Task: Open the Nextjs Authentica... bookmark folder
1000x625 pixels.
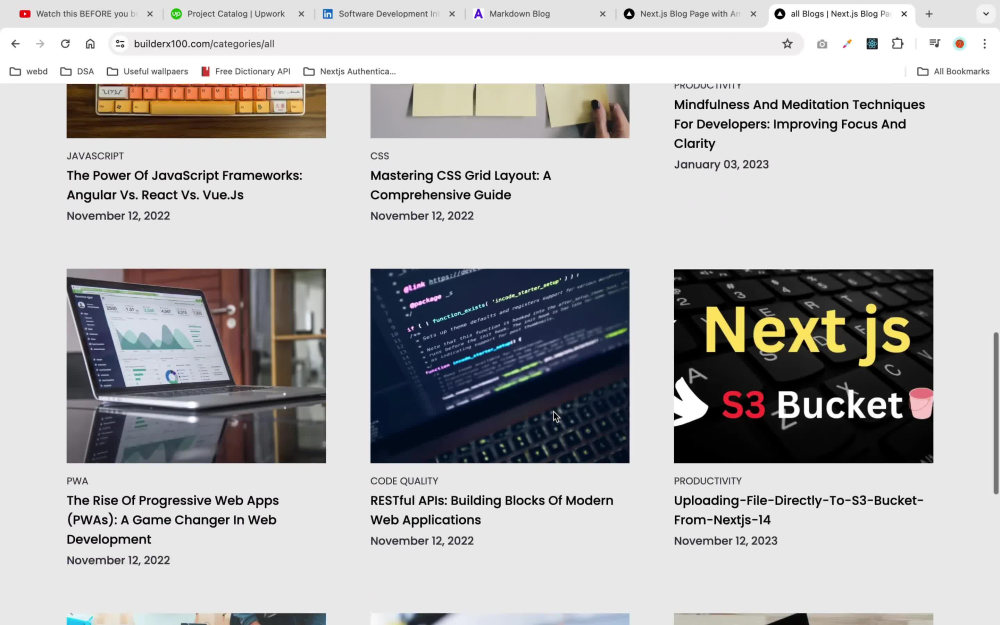Action: pyautogui.click(x=349, y=71)
